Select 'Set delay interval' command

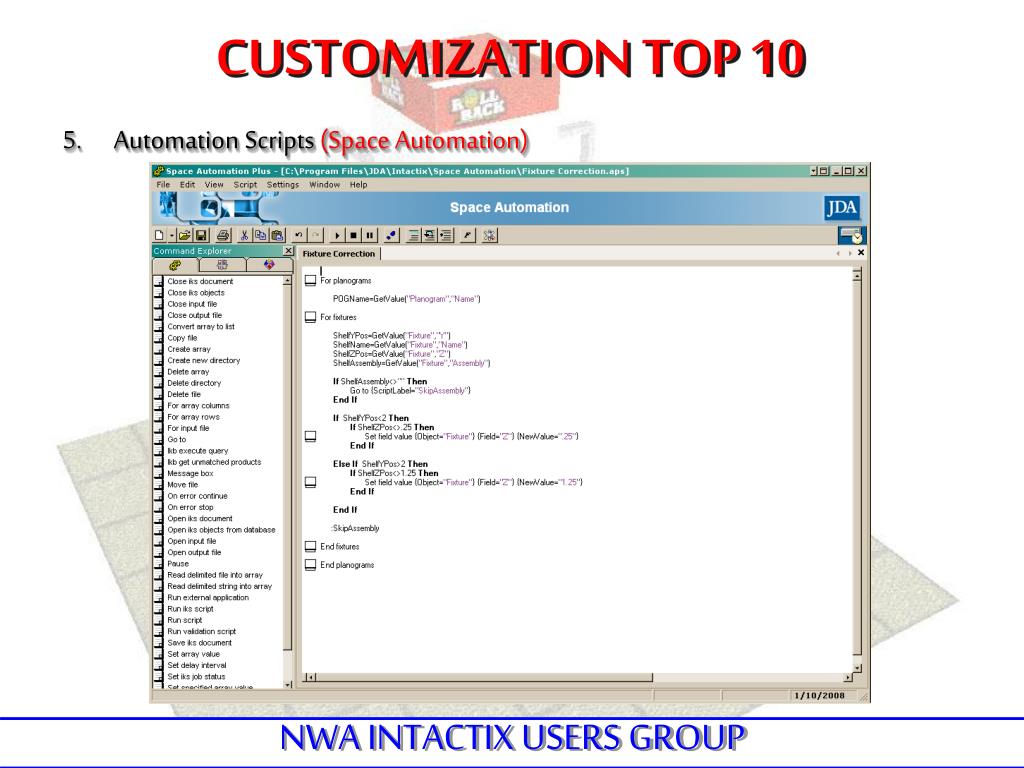[197, 665]
